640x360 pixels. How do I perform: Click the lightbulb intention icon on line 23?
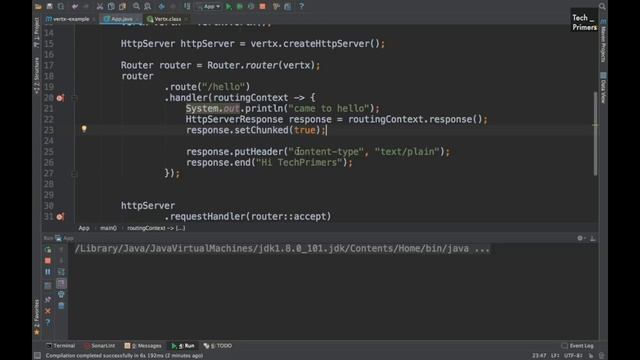[x=84, y=129]
